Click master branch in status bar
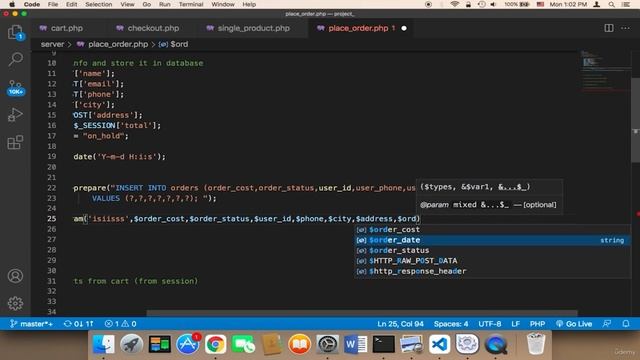Screen dimensions: 640x360 (31, 324)
